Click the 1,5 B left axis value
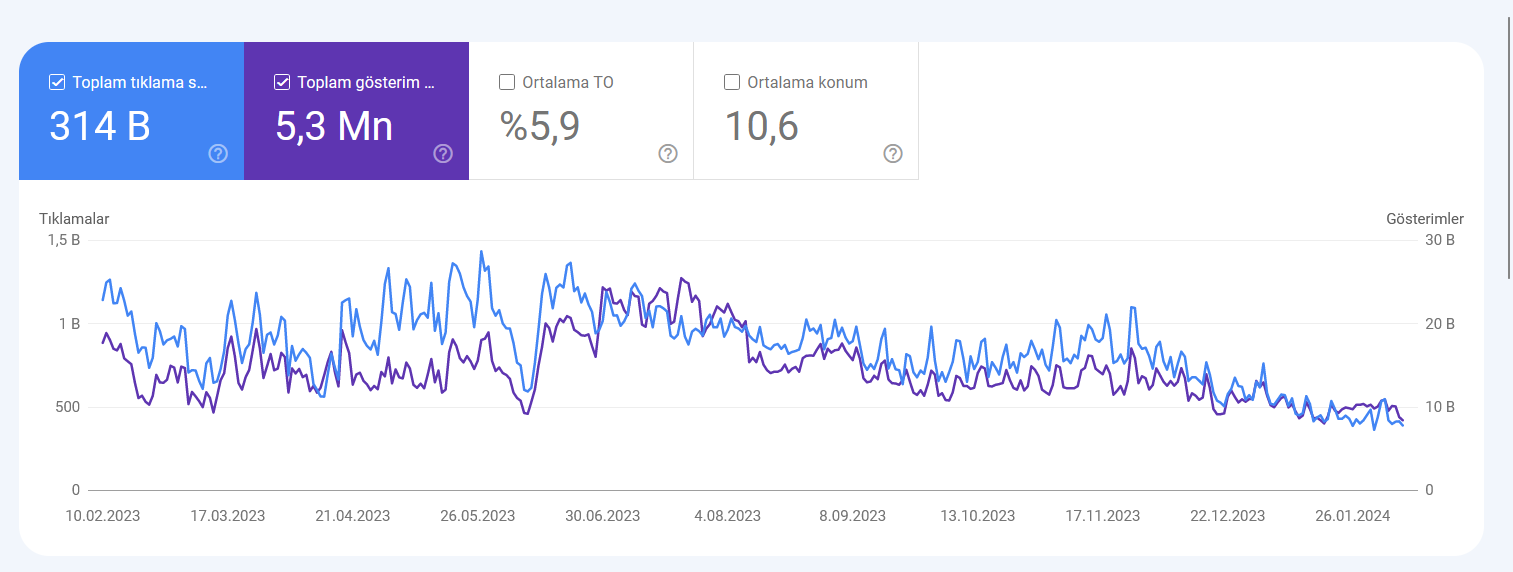 (x=64, y=240)
